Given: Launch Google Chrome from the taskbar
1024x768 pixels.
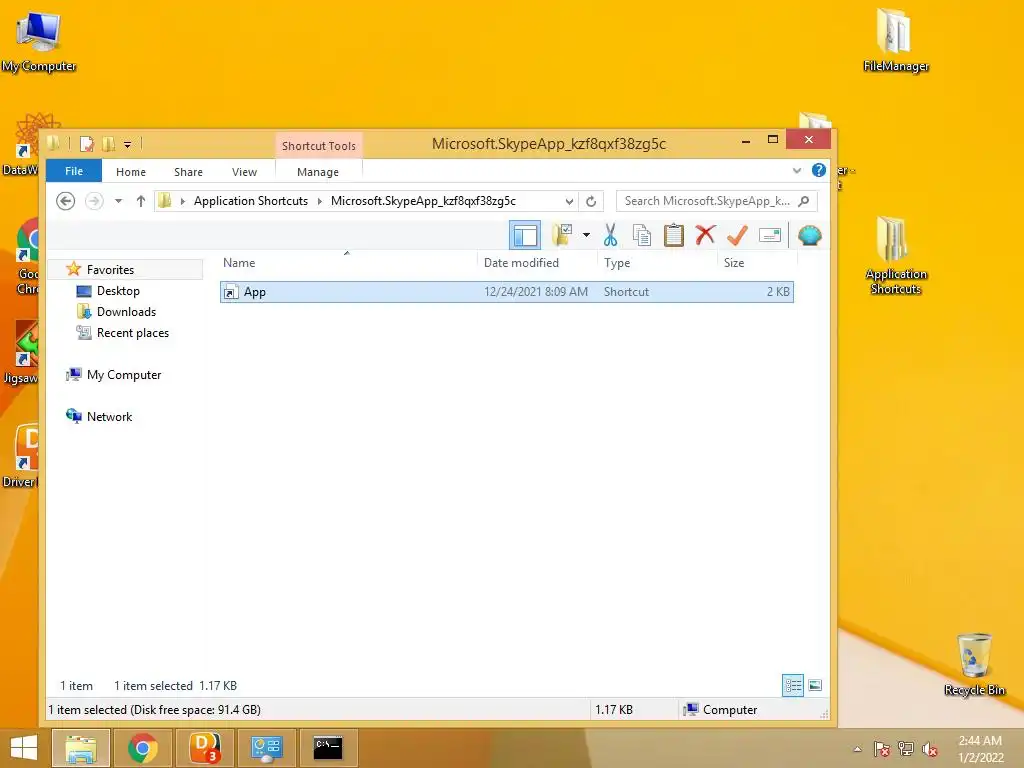Looking at the screenshot, I should coord(142,748).
